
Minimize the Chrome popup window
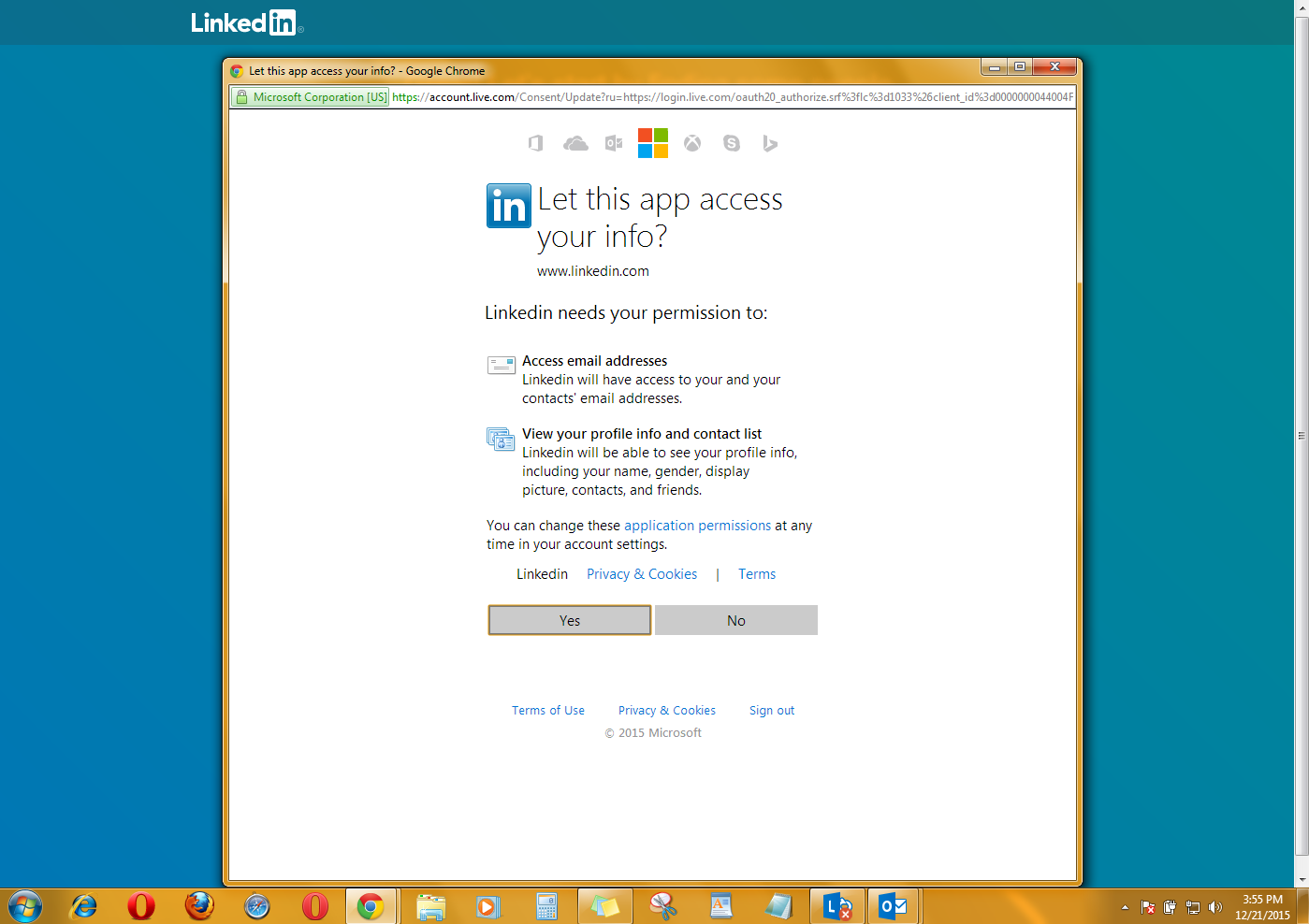(x=995, y=67)
